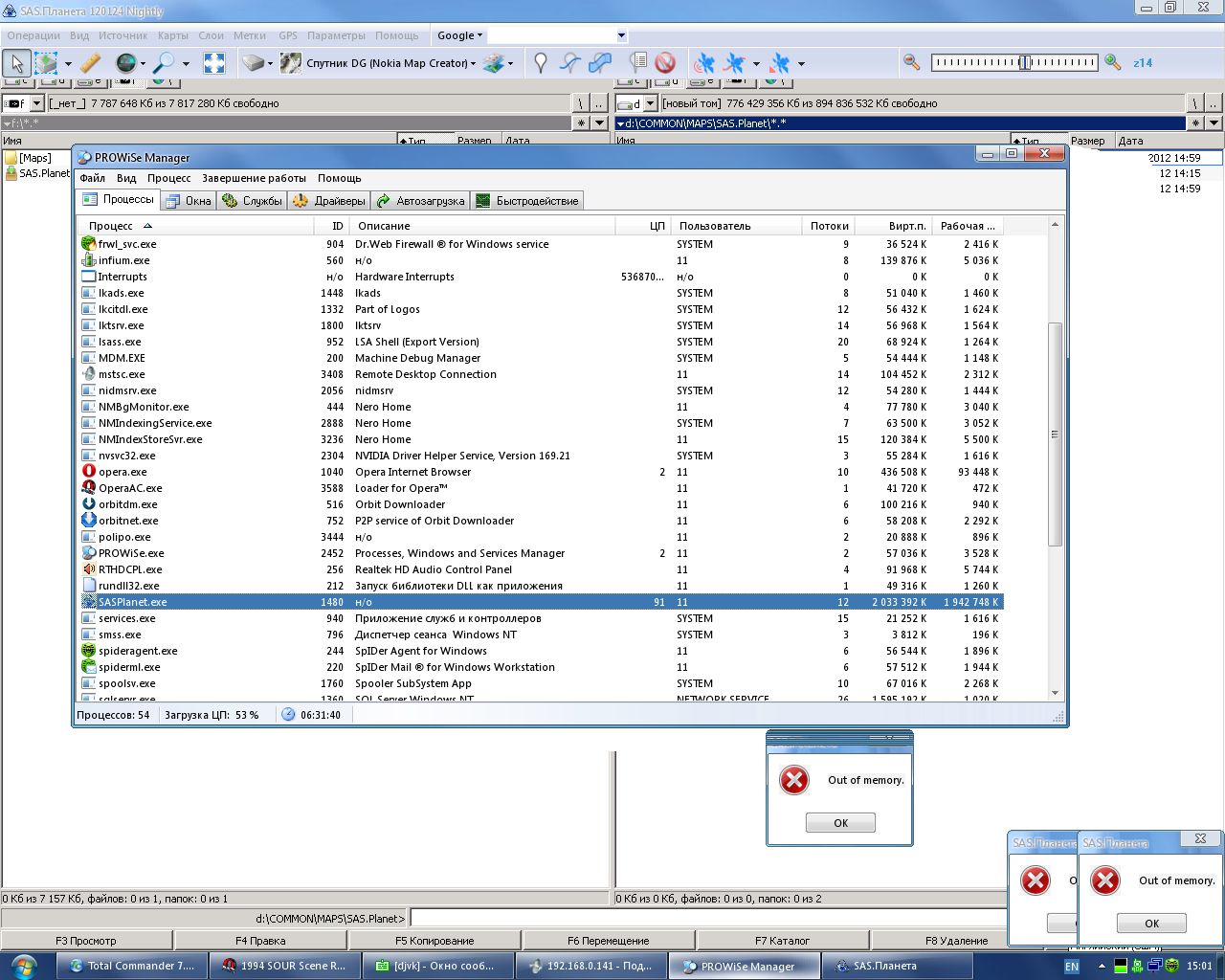Open the right panel drive d dropdown
1225x980 pixels.
point(650,103)
